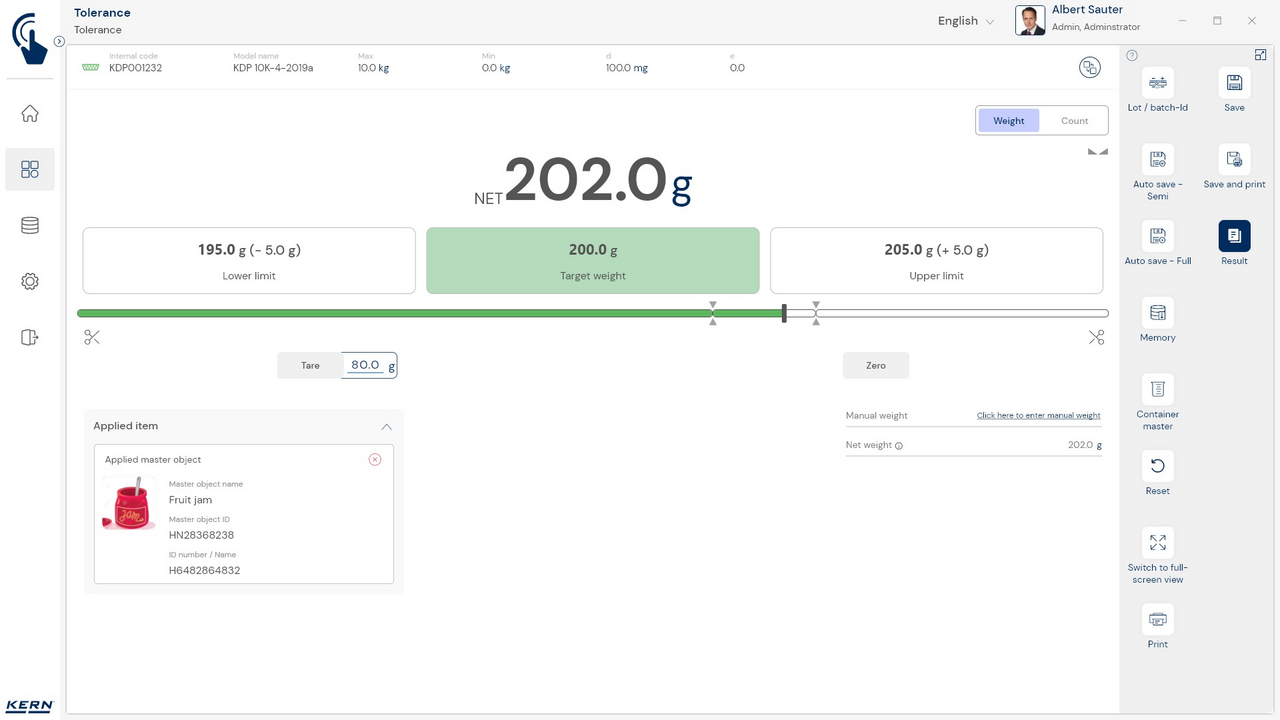
Task: Open the Memory panel icon
Action: click(1157, 313)
